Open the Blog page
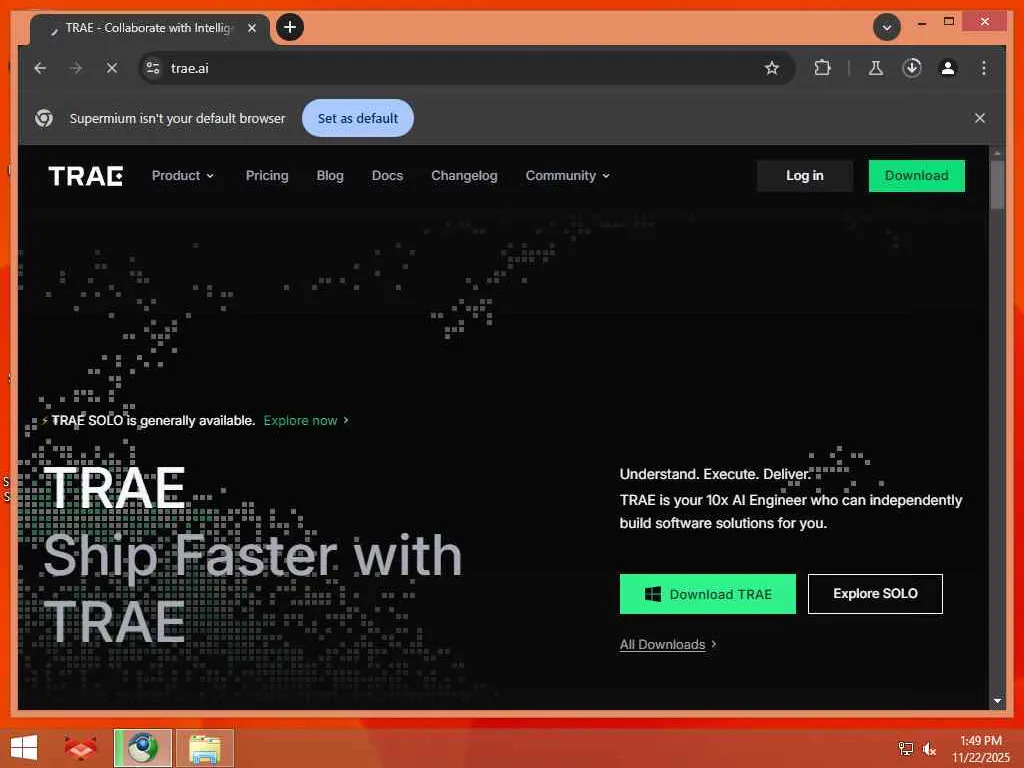The width and height of the screenshot is (1024, 768). pos(330,176)
